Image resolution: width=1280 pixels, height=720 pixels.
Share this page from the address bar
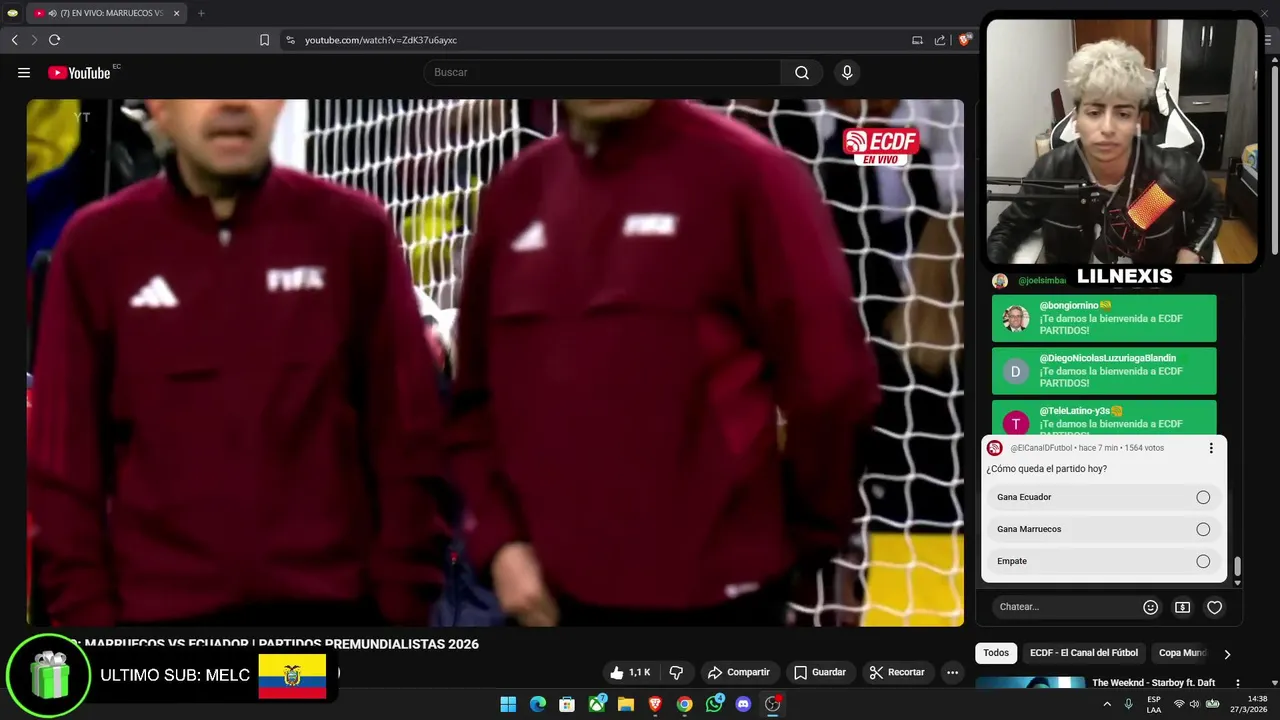940,40
